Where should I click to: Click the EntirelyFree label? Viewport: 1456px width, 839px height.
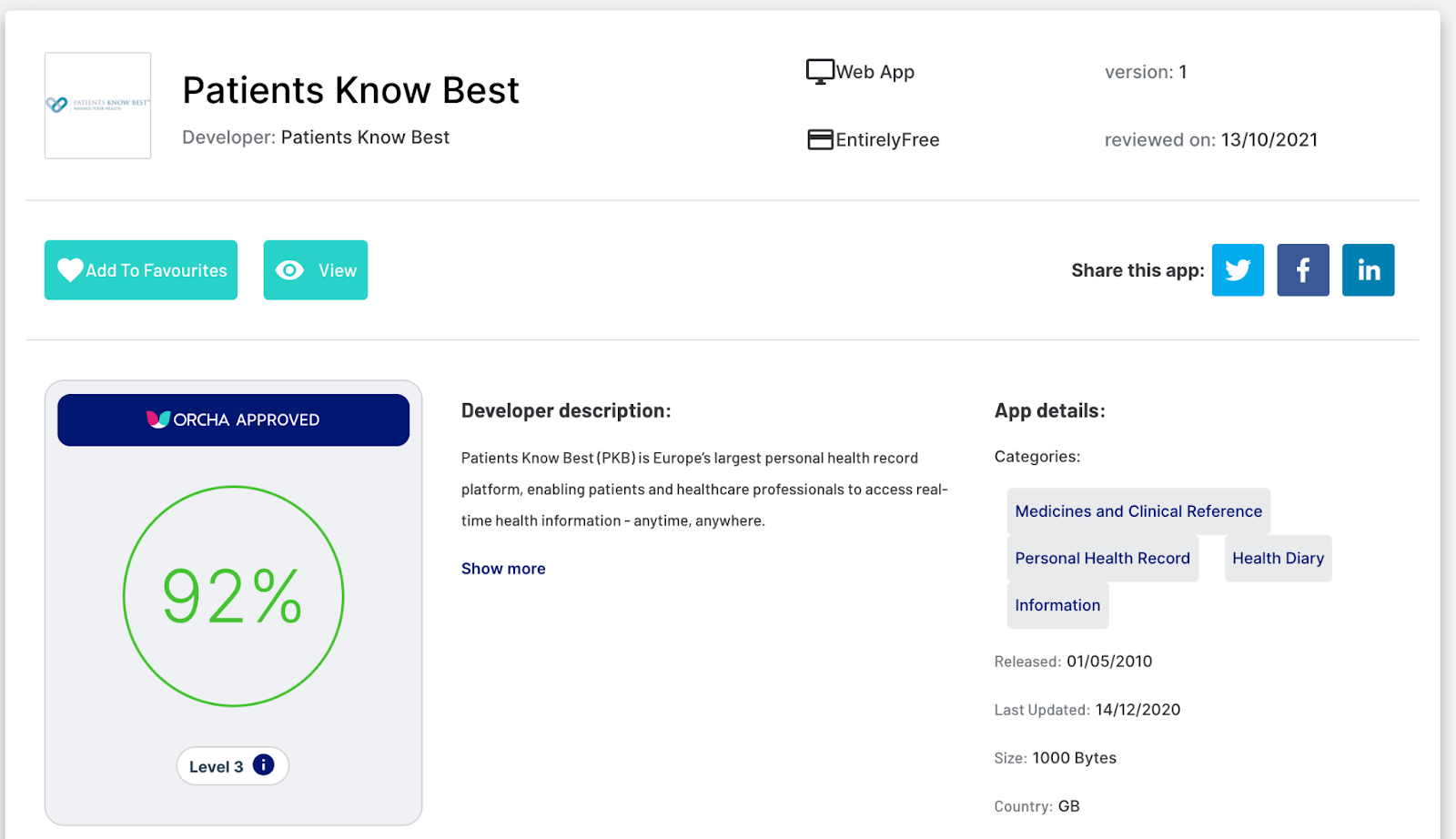[887, 140]
